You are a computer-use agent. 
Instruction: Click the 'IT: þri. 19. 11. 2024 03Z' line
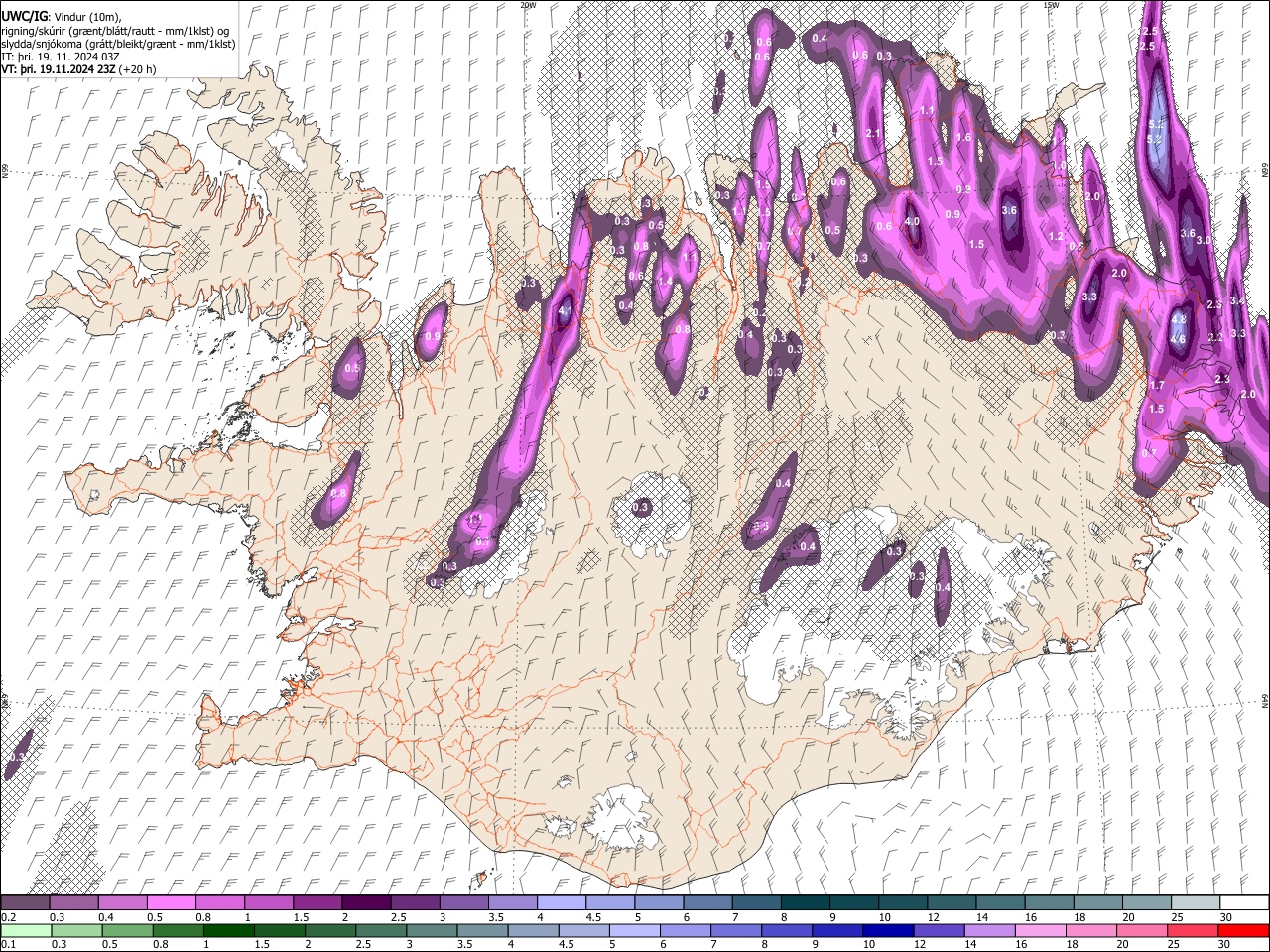pos(62,57)
